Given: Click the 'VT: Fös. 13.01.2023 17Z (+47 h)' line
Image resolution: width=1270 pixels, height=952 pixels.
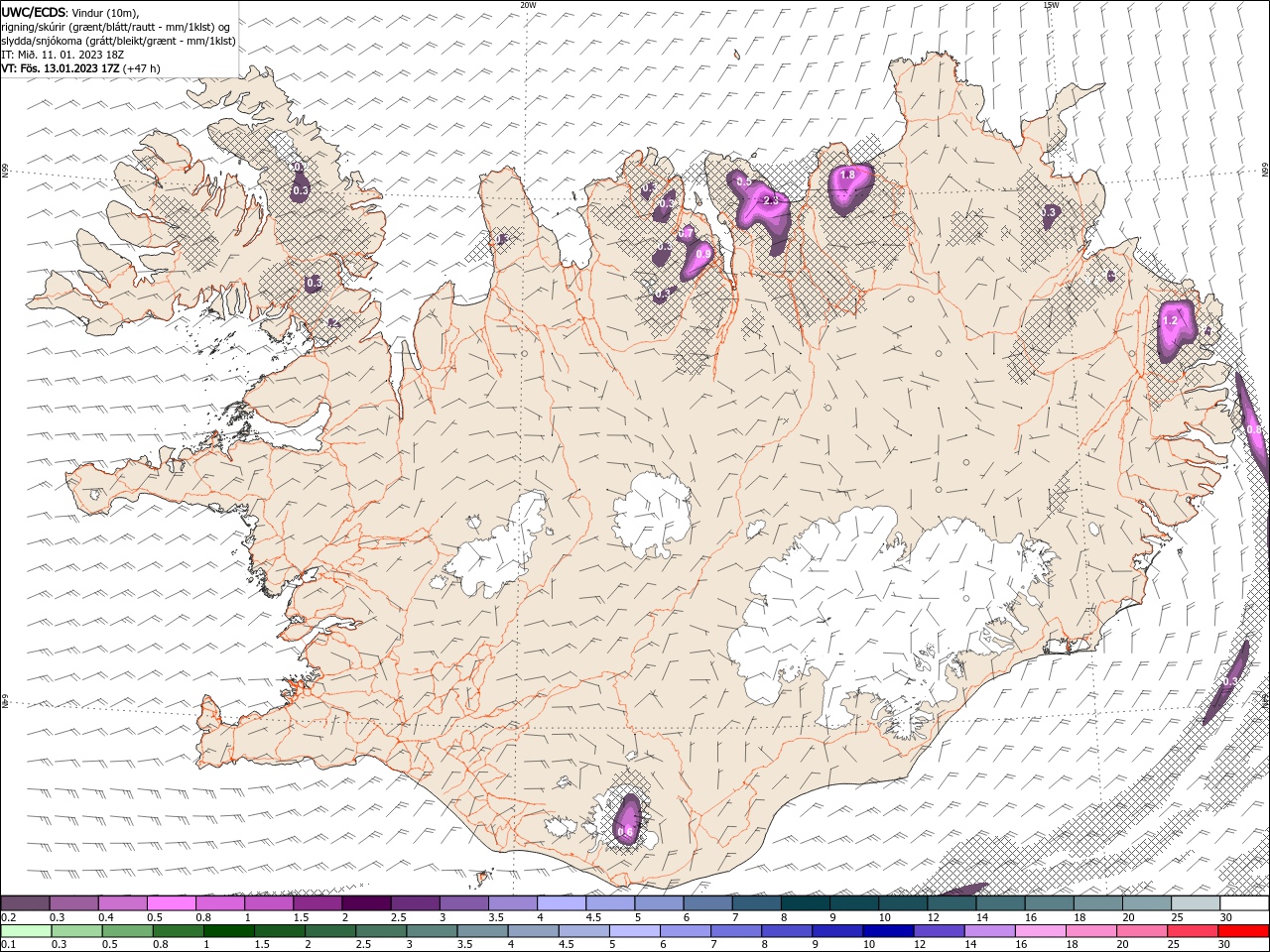Looking at the screenshot, I should 80,68.
